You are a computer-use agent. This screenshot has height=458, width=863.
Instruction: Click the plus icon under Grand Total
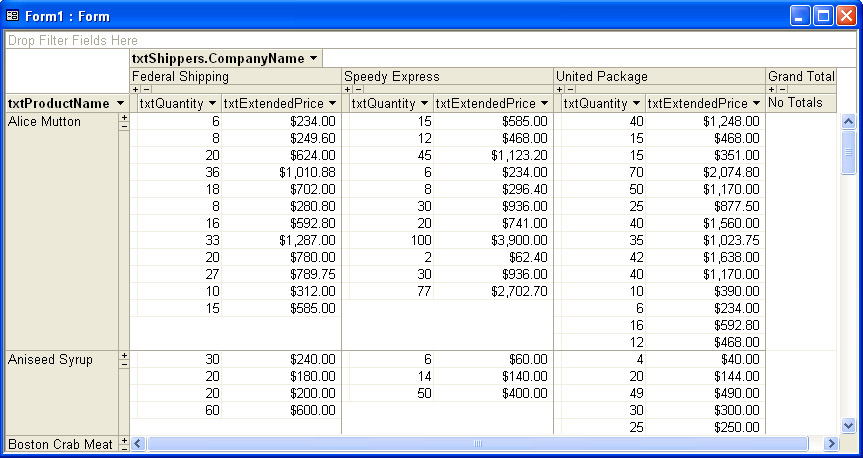[771, 90]
